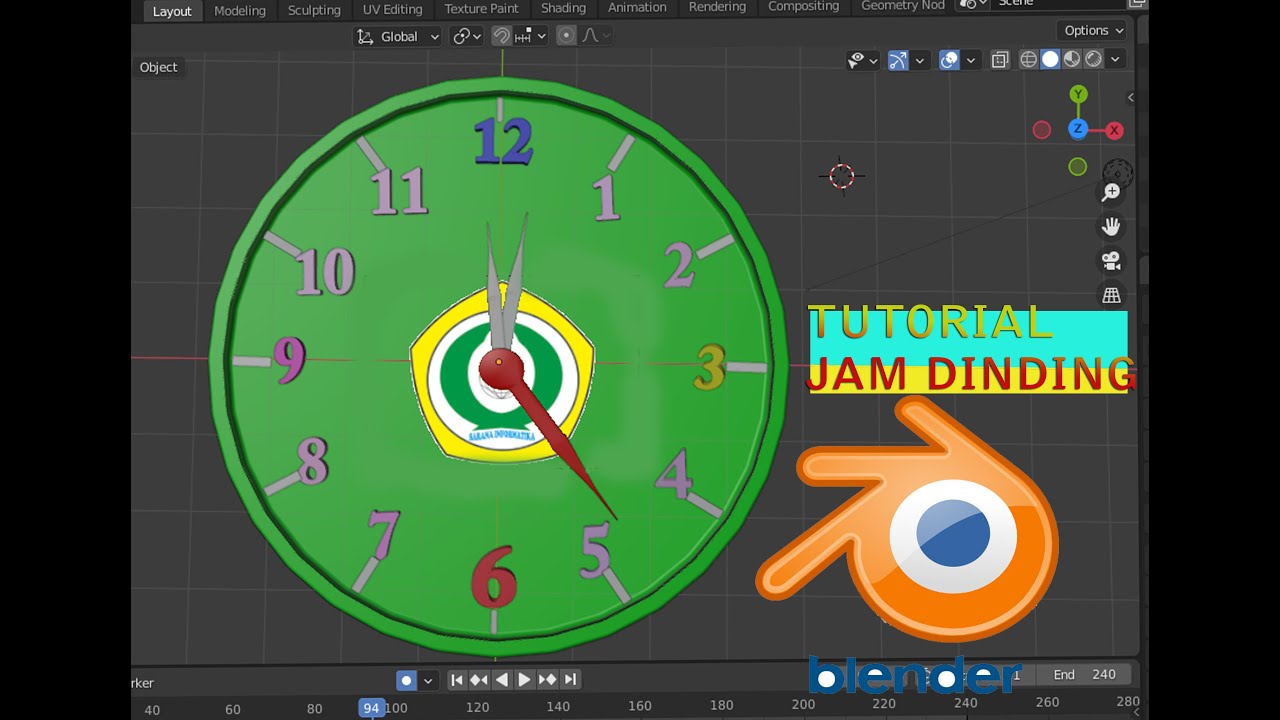Click the red X axis gizmo ball

(1114, 130)
